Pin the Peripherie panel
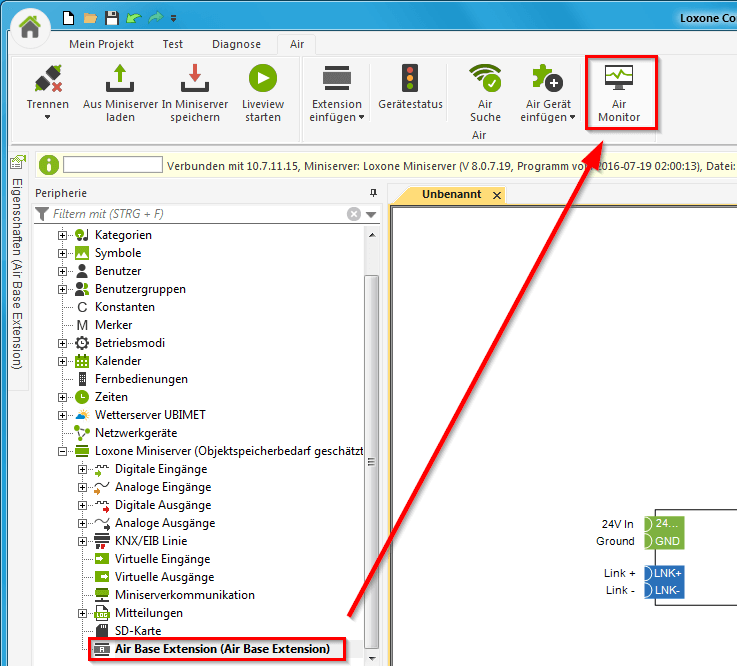The height and width of the screenshot is (666, 737). [x=373, y=193]
